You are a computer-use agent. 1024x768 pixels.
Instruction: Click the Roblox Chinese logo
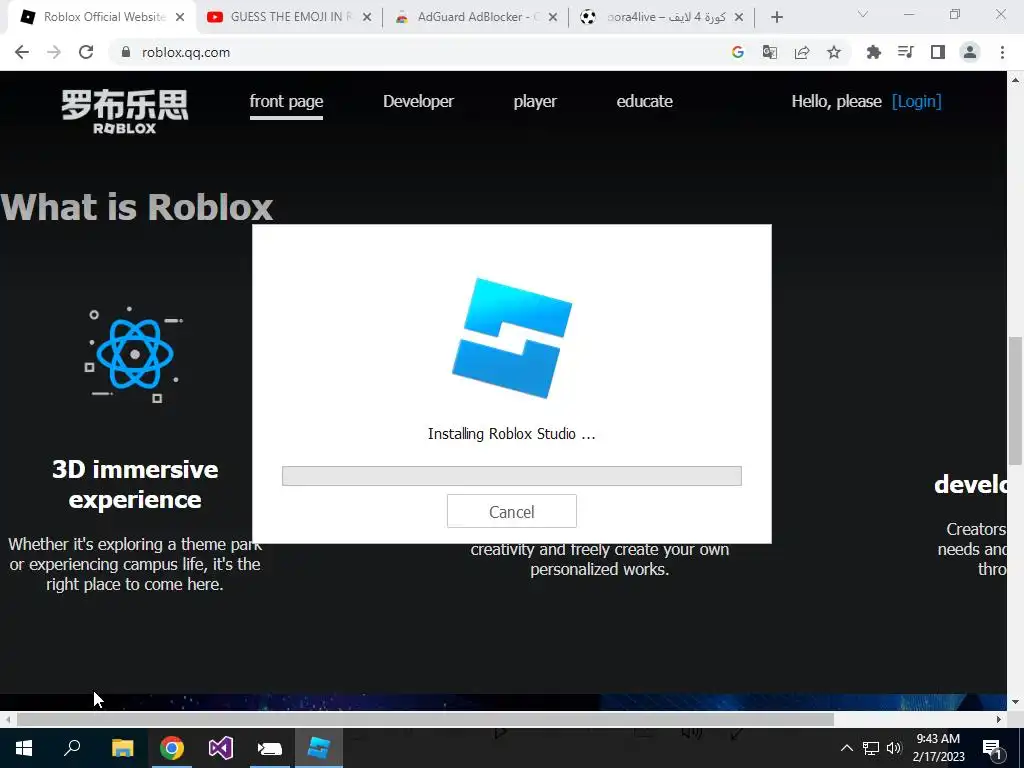(x=125, y=112)
